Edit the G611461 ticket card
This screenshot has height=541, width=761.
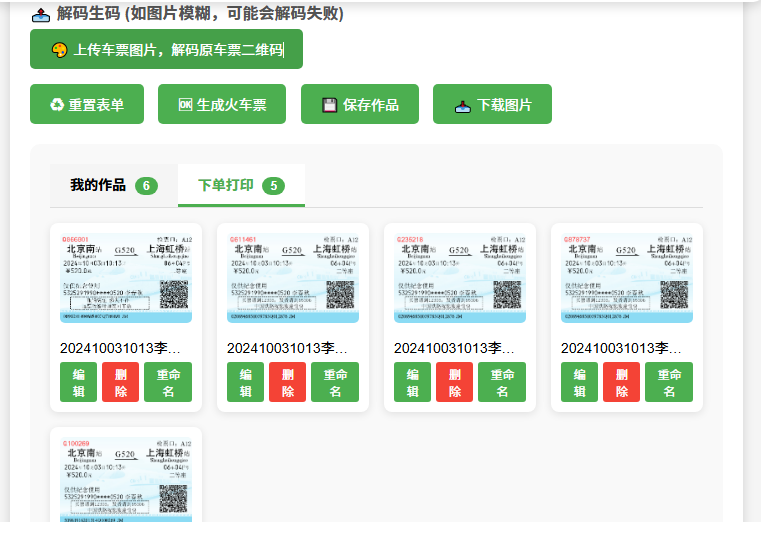pos(246,382)
